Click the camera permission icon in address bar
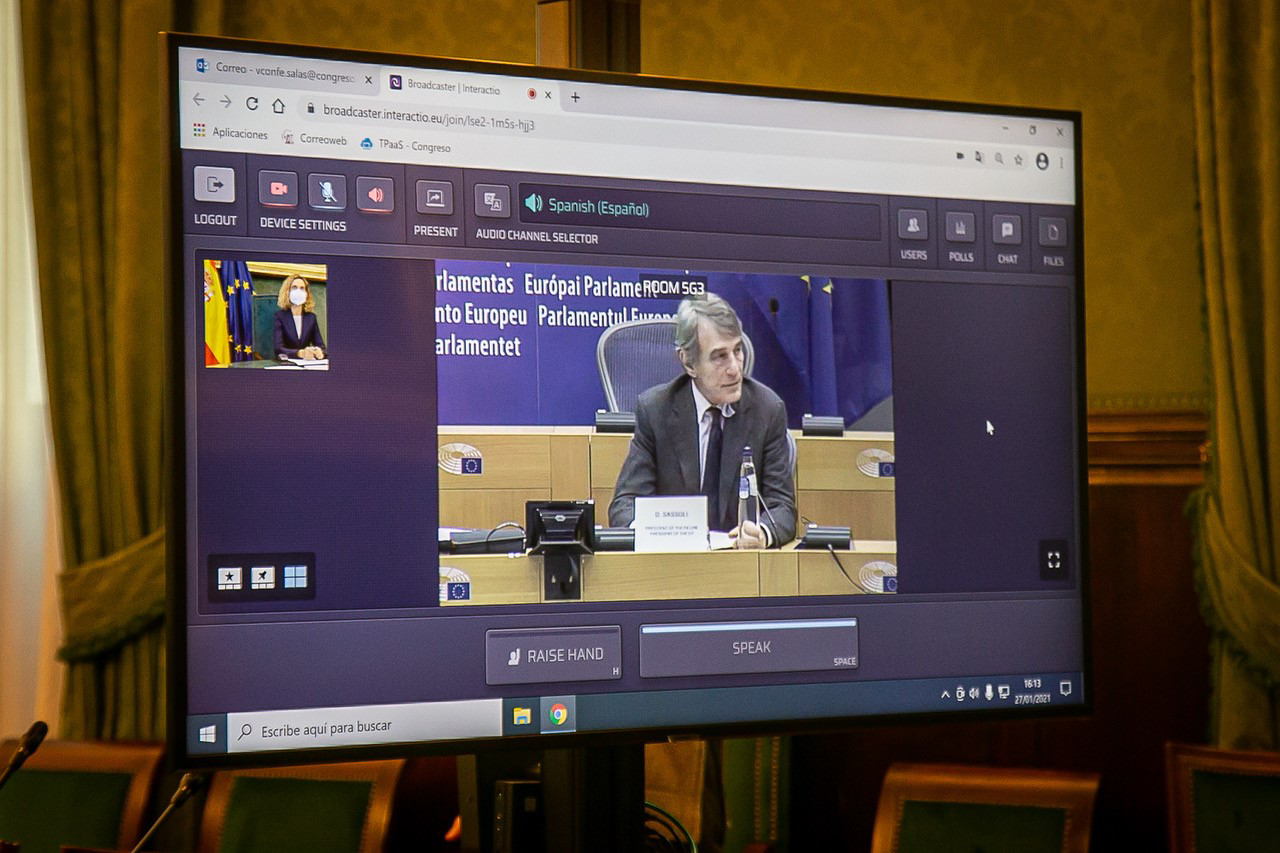 (960, 156)
